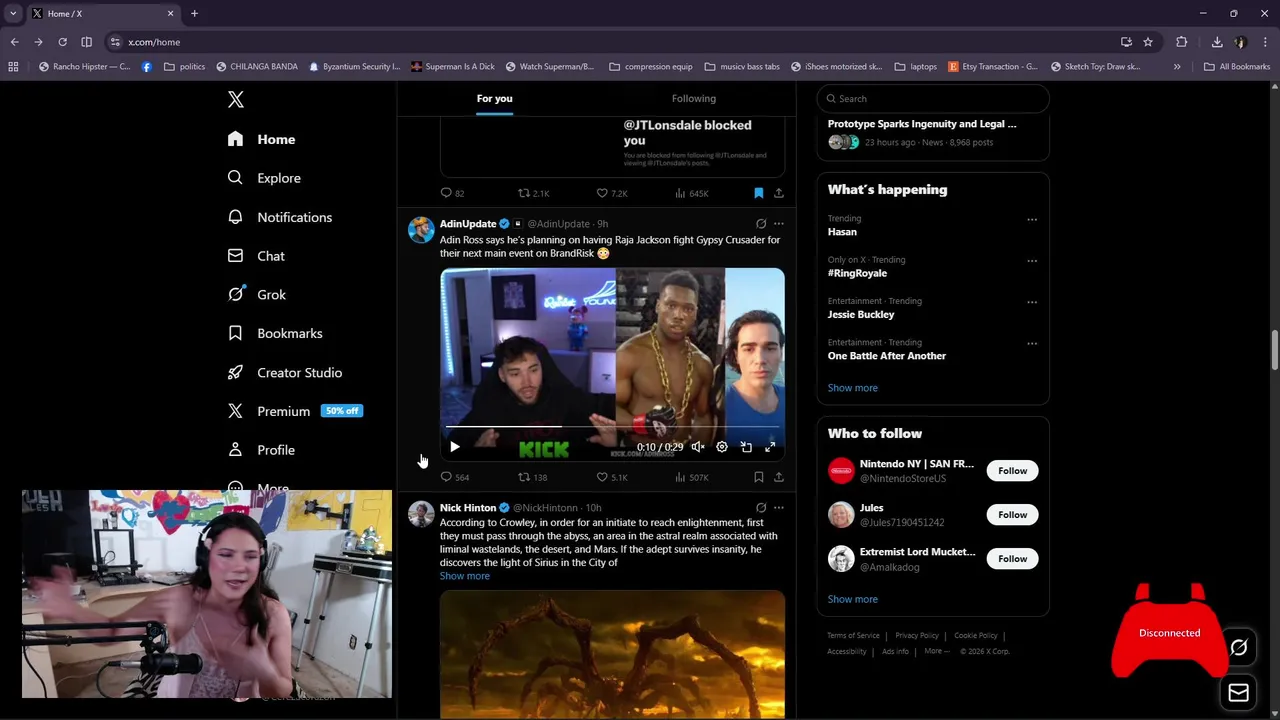Open Grok in sidebar

coord(258,295)
